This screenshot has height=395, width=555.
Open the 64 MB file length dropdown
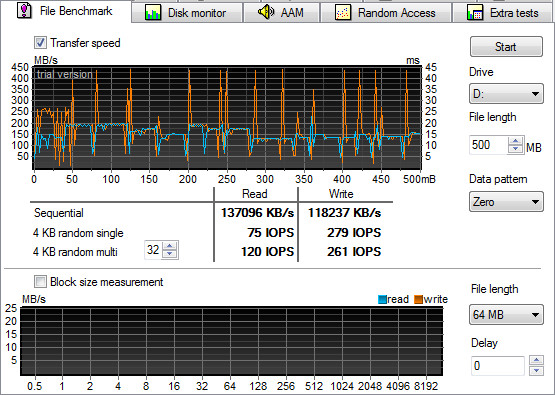tap(506, 314)
